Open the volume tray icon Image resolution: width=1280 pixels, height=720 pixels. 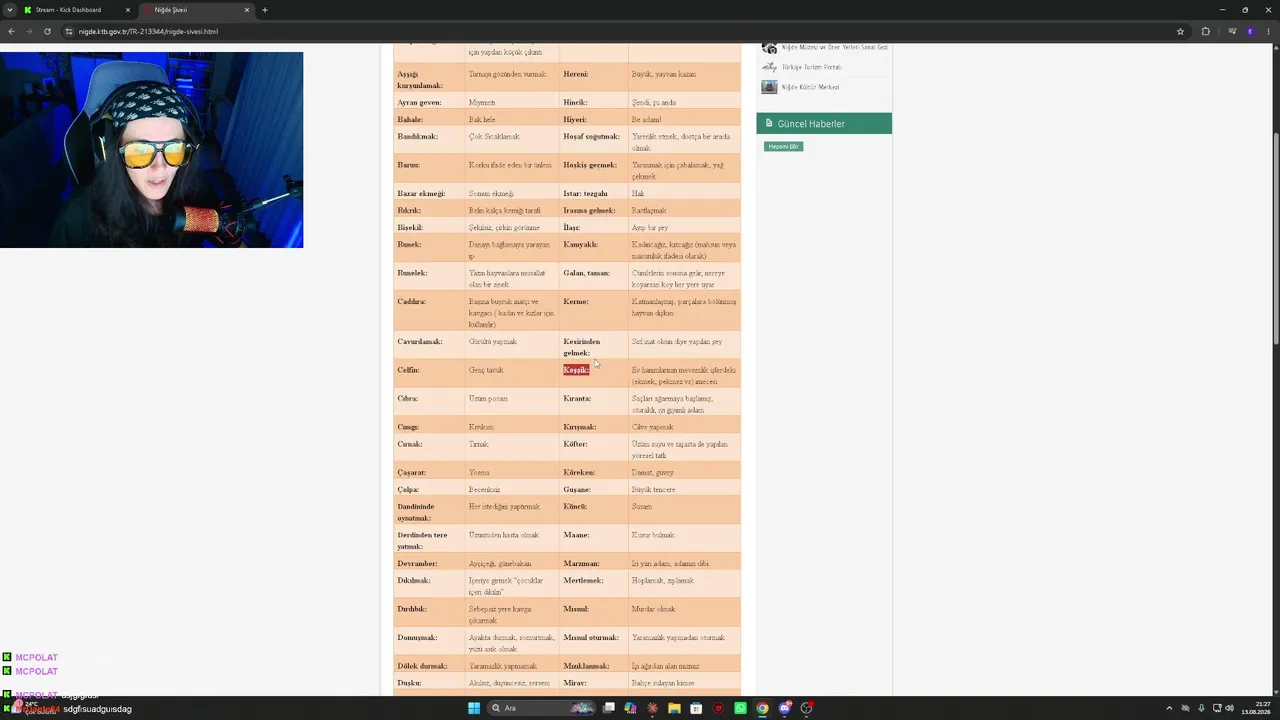tap(1229, 708)
